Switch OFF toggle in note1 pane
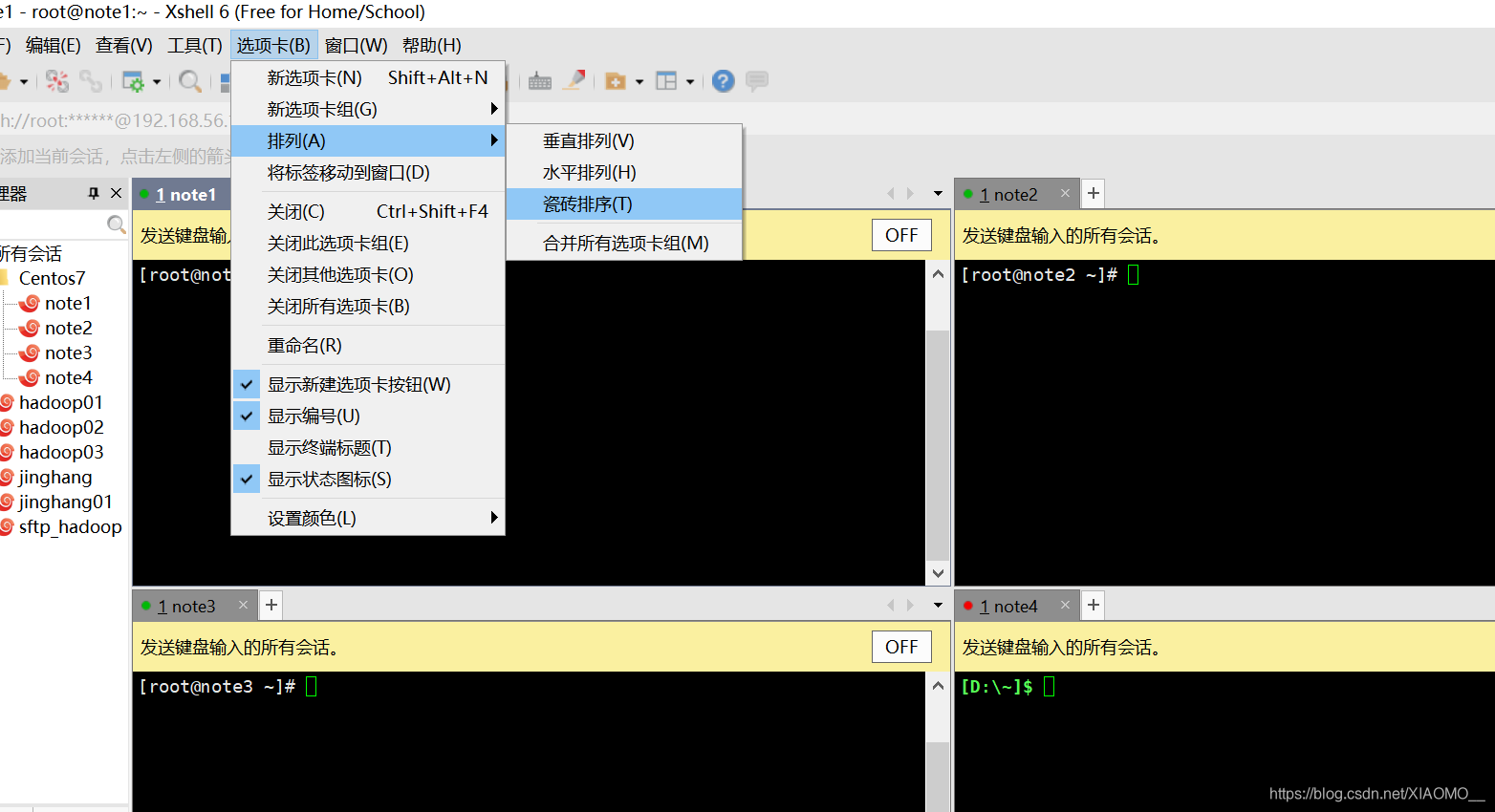Viewport: 1495px width, 812px height. (901, 235)
